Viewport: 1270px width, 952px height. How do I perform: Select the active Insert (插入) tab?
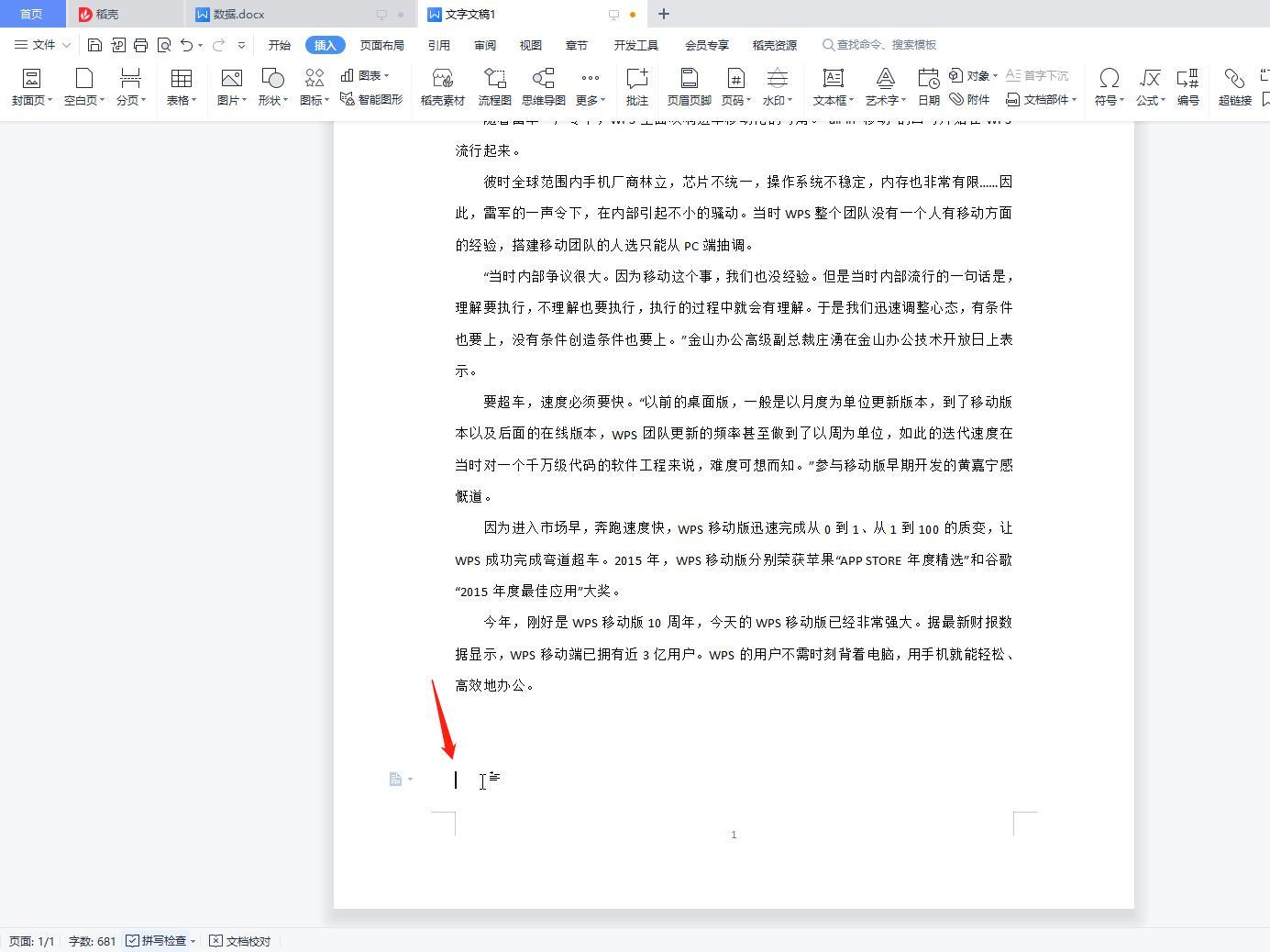[x=325, y=45]
